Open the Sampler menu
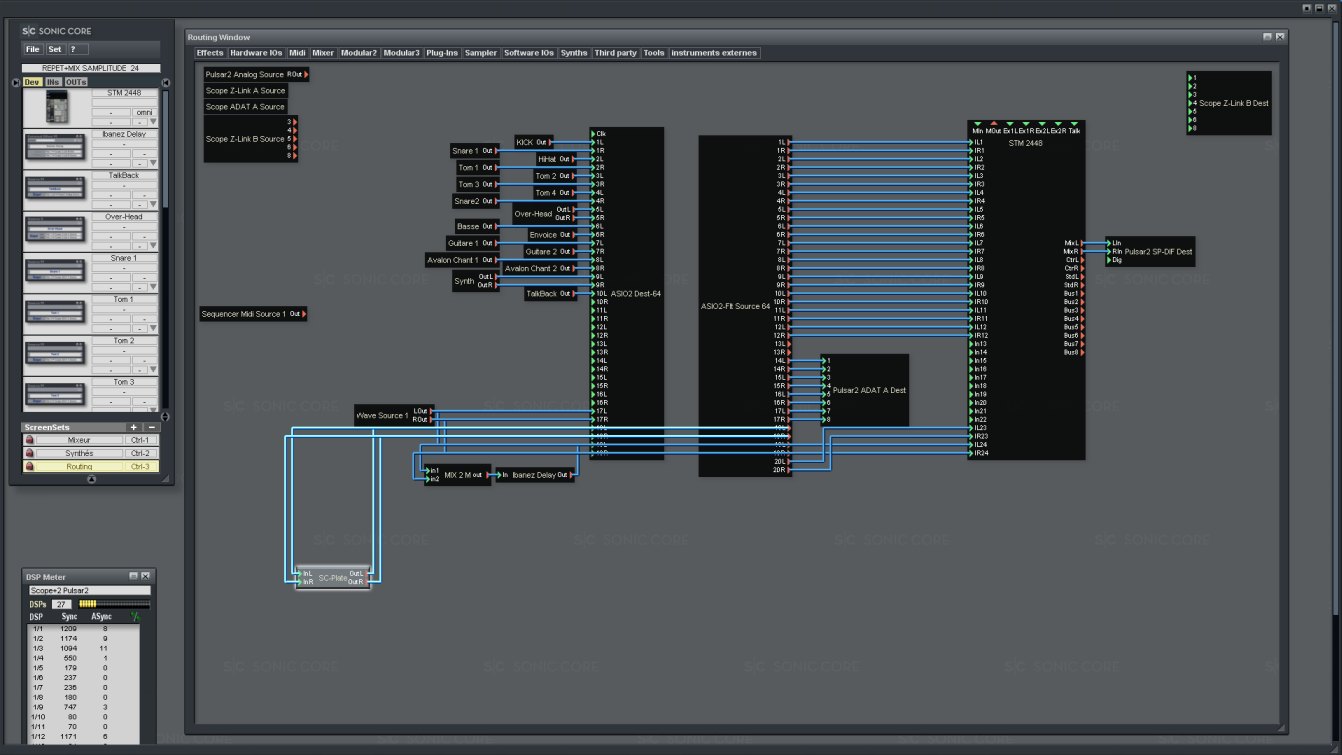 (481, 53)
